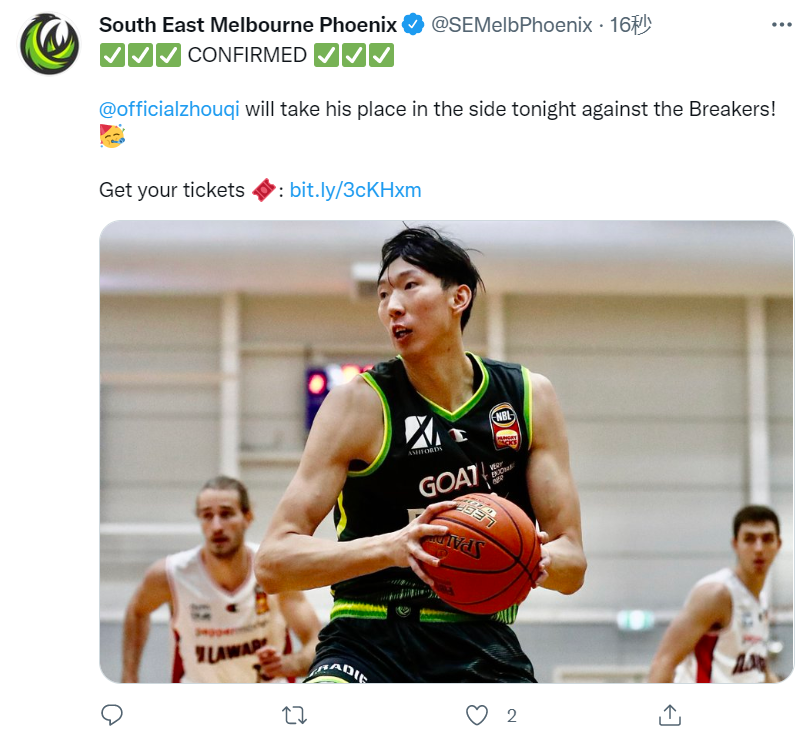Click the 'Get your tickets' tweet text
This screenshot has width=812, height=741.
[x=171, y=190]
